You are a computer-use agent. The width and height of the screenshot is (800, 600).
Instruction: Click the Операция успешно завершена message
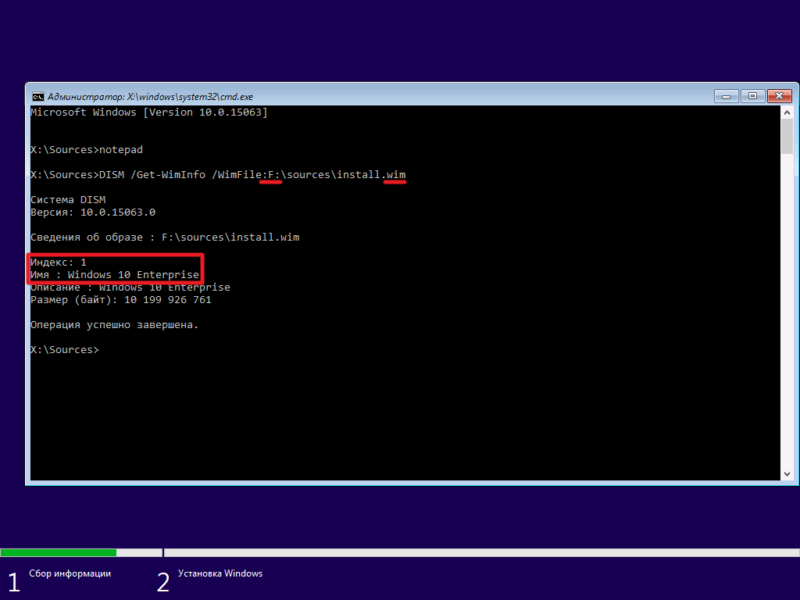click(114, 325)
